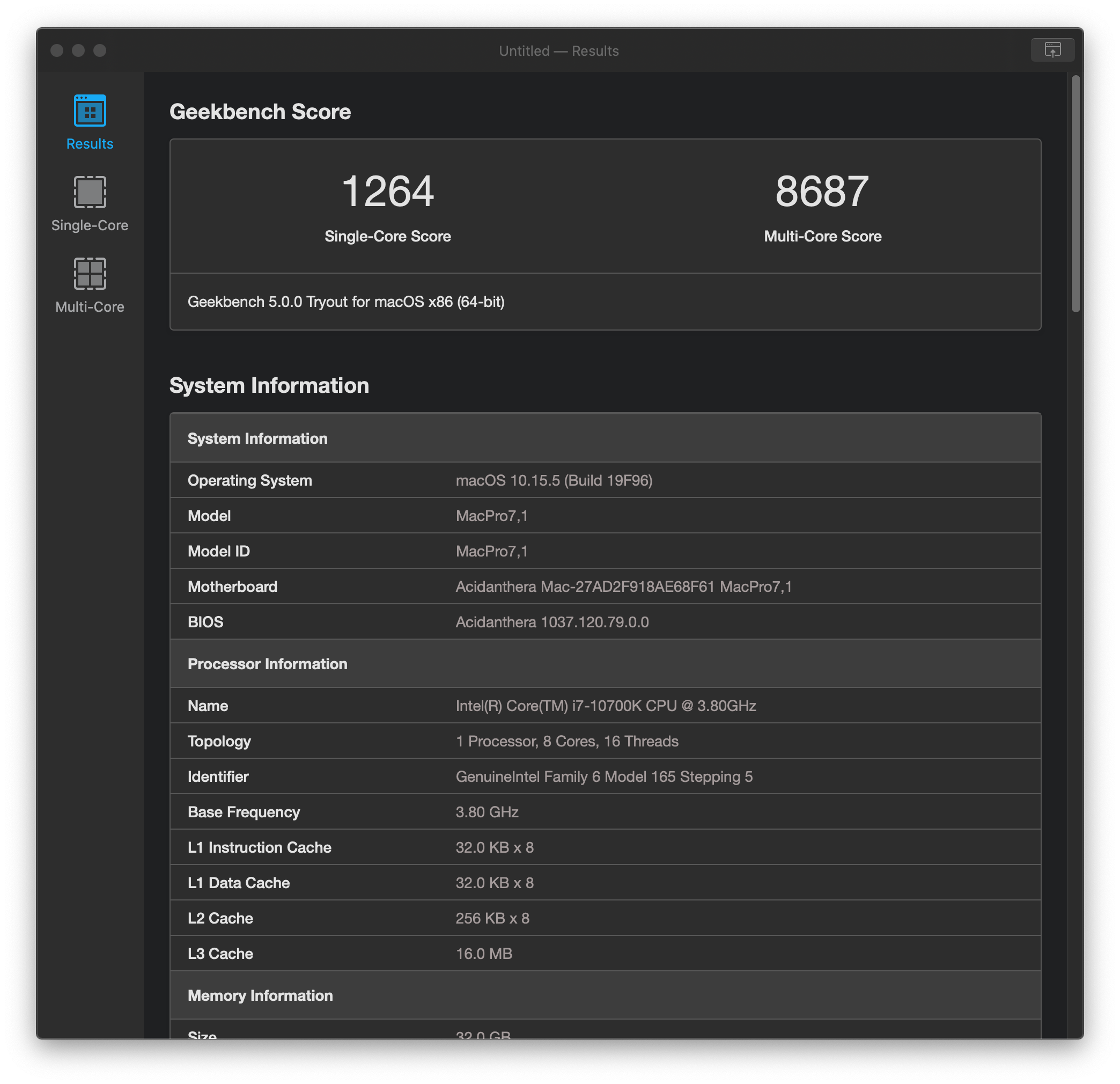This screenshot has height=1084, width=1120.
Task: Click the Name label in Processor Information
Action: click(x=208, y=706)
